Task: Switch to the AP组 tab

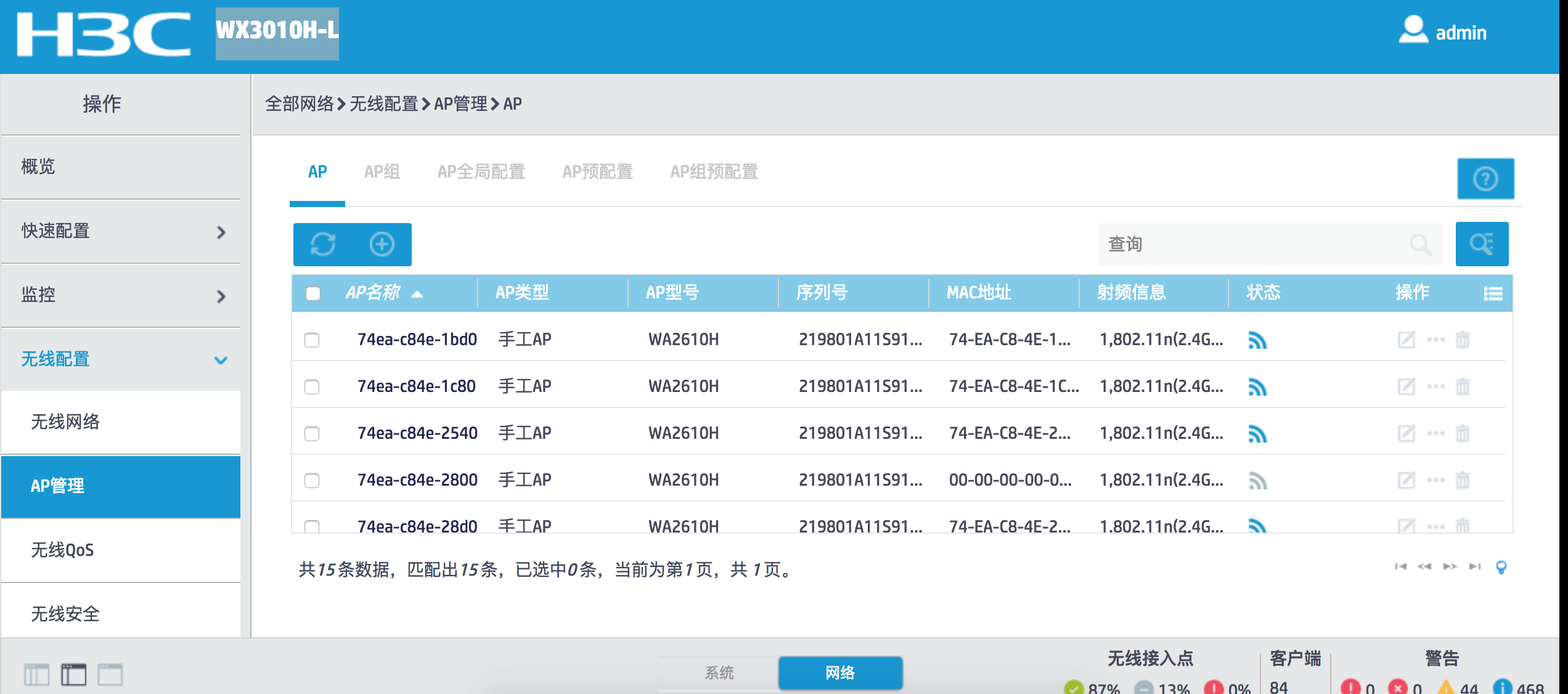Action: [x=382, y=172]
